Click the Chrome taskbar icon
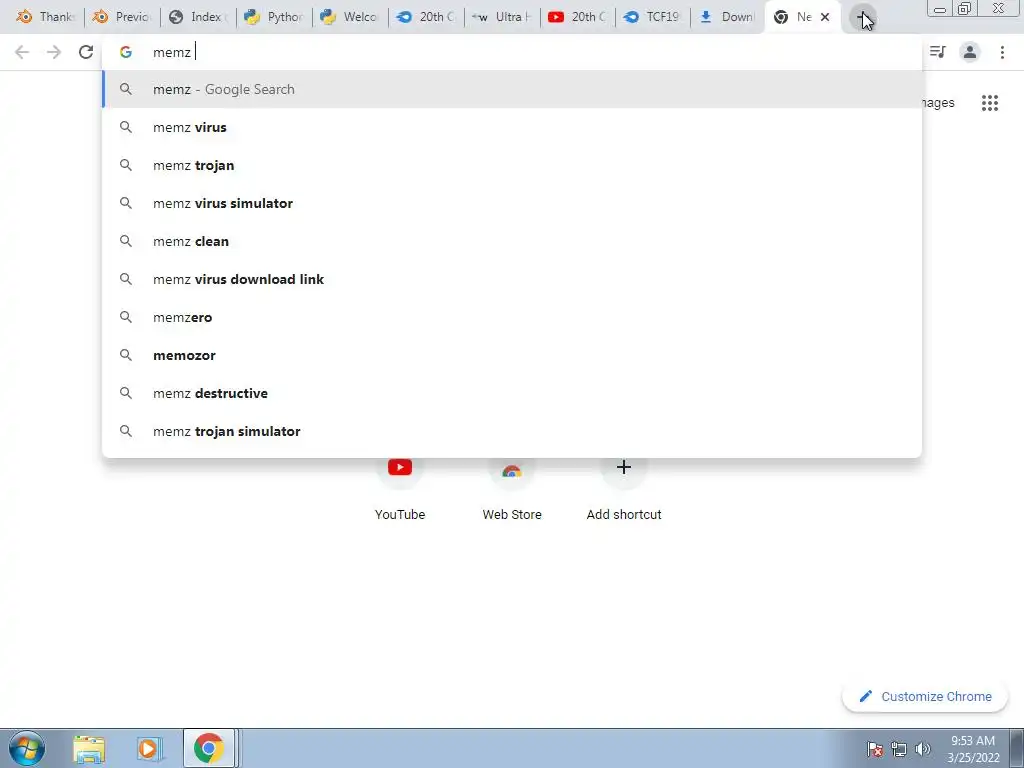 208,749
